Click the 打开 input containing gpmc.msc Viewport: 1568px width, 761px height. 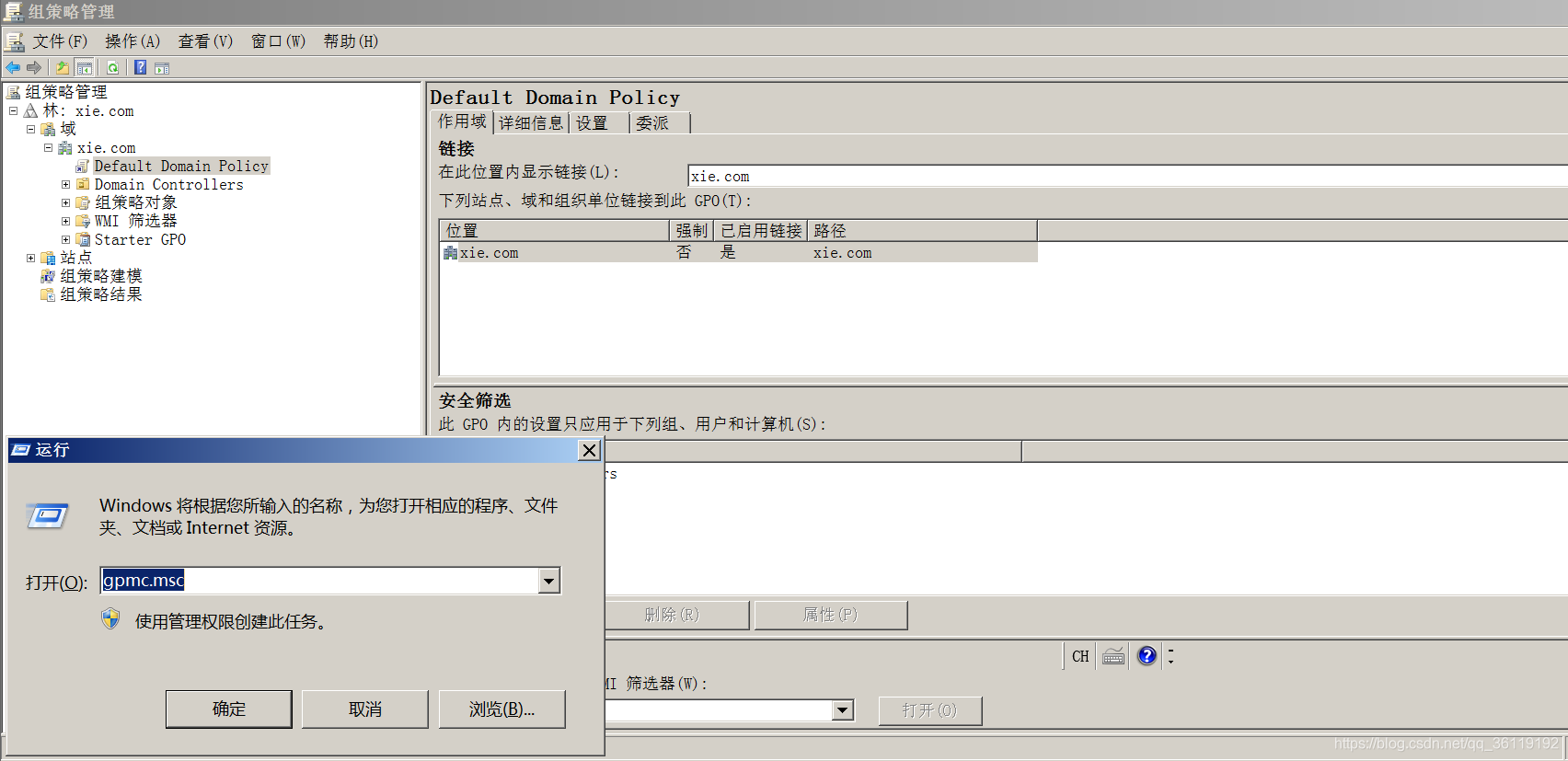pyautogui.click(x=319, y=581)
